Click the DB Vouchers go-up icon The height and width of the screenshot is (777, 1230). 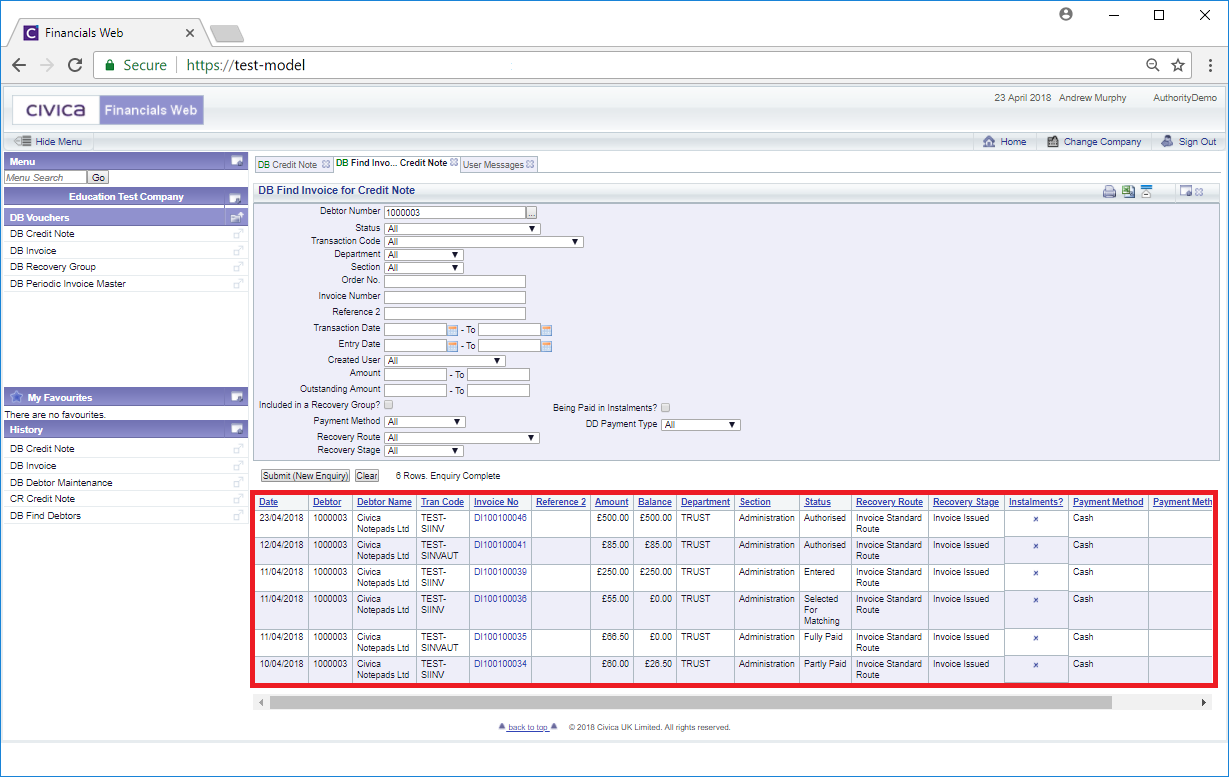click(237, 217)
